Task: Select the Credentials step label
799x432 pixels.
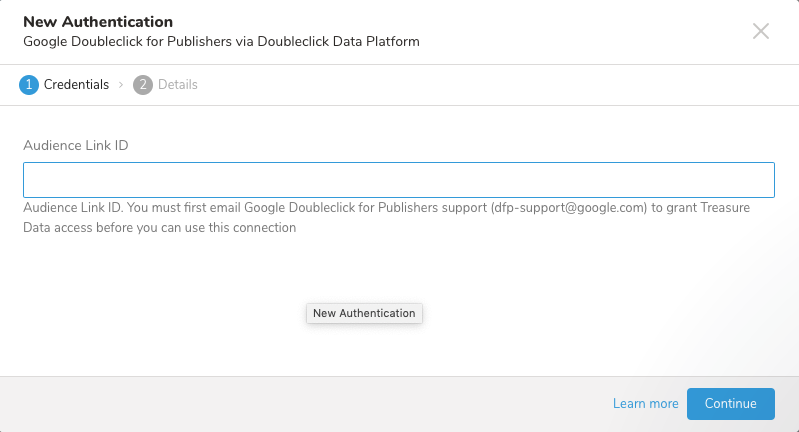Action: click(x=76, y=85)
